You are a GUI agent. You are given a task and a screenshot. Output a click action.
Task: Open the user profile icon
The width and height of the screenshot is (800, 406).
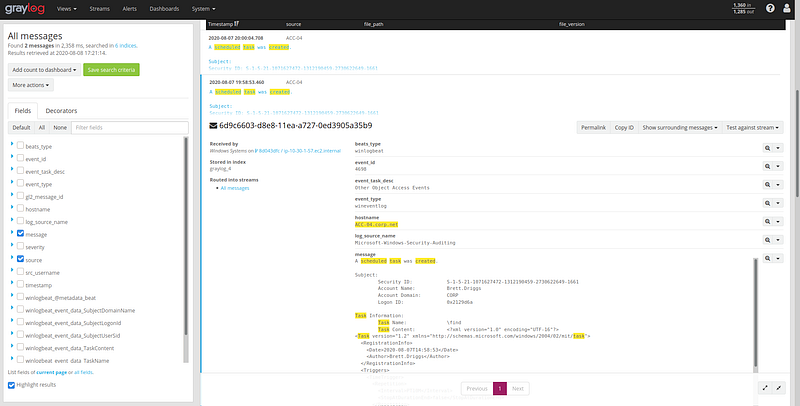787,8
